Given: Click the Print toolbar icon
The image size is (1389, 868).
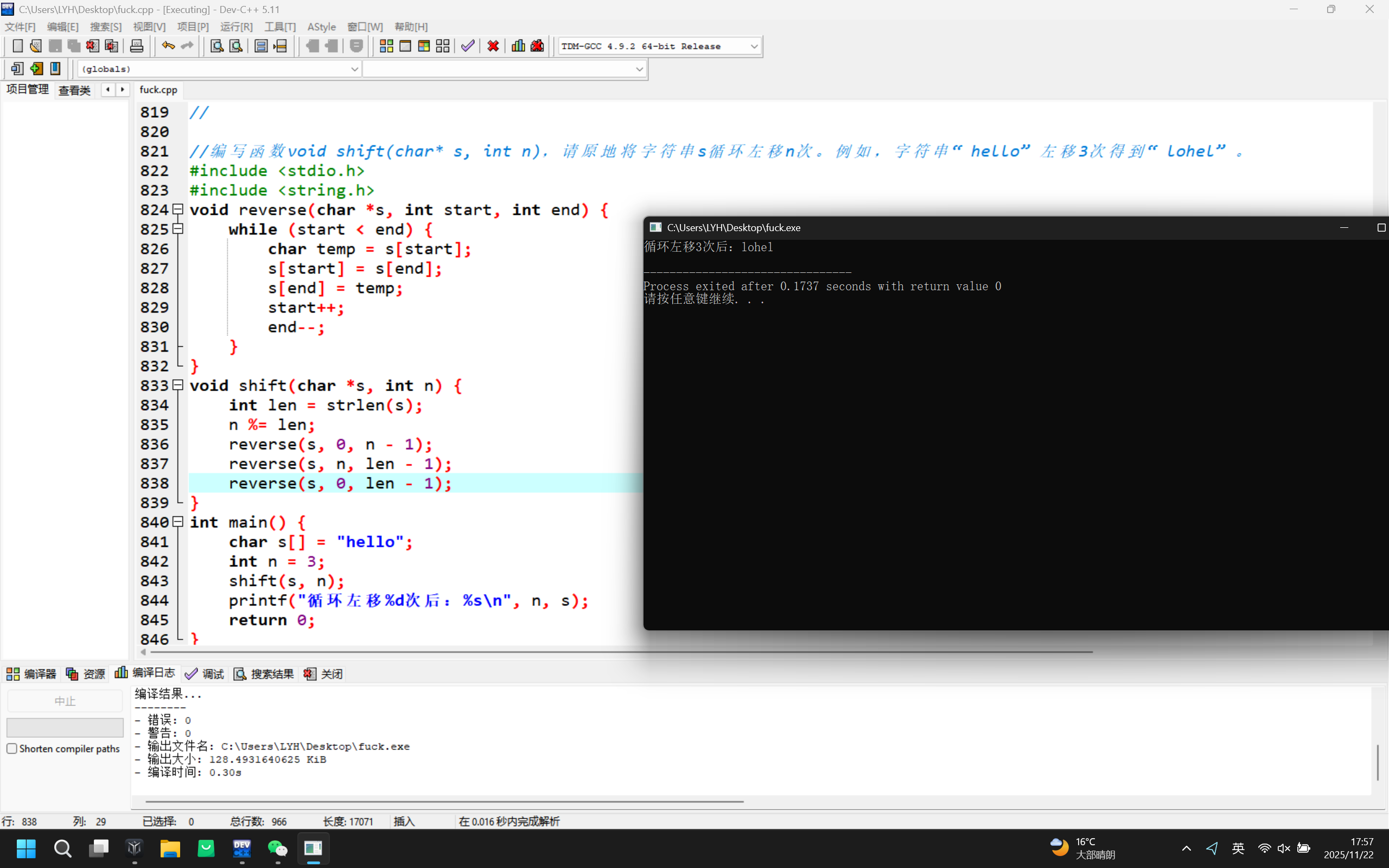Looking at the screenshot, I should [x=137, y=46].
